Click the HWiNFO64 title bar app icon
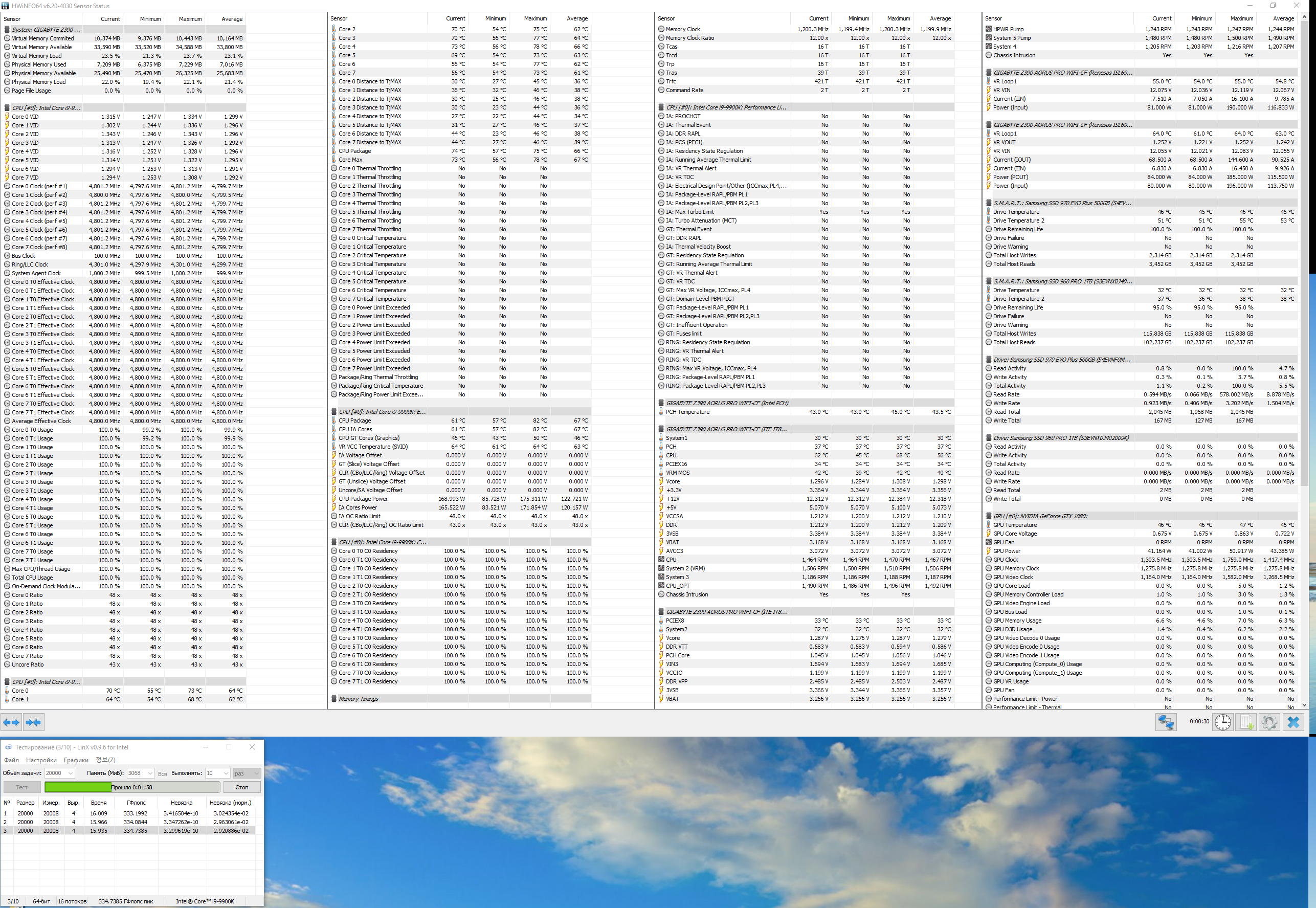The image size is (1316, 908). click(x=5, y=6)
